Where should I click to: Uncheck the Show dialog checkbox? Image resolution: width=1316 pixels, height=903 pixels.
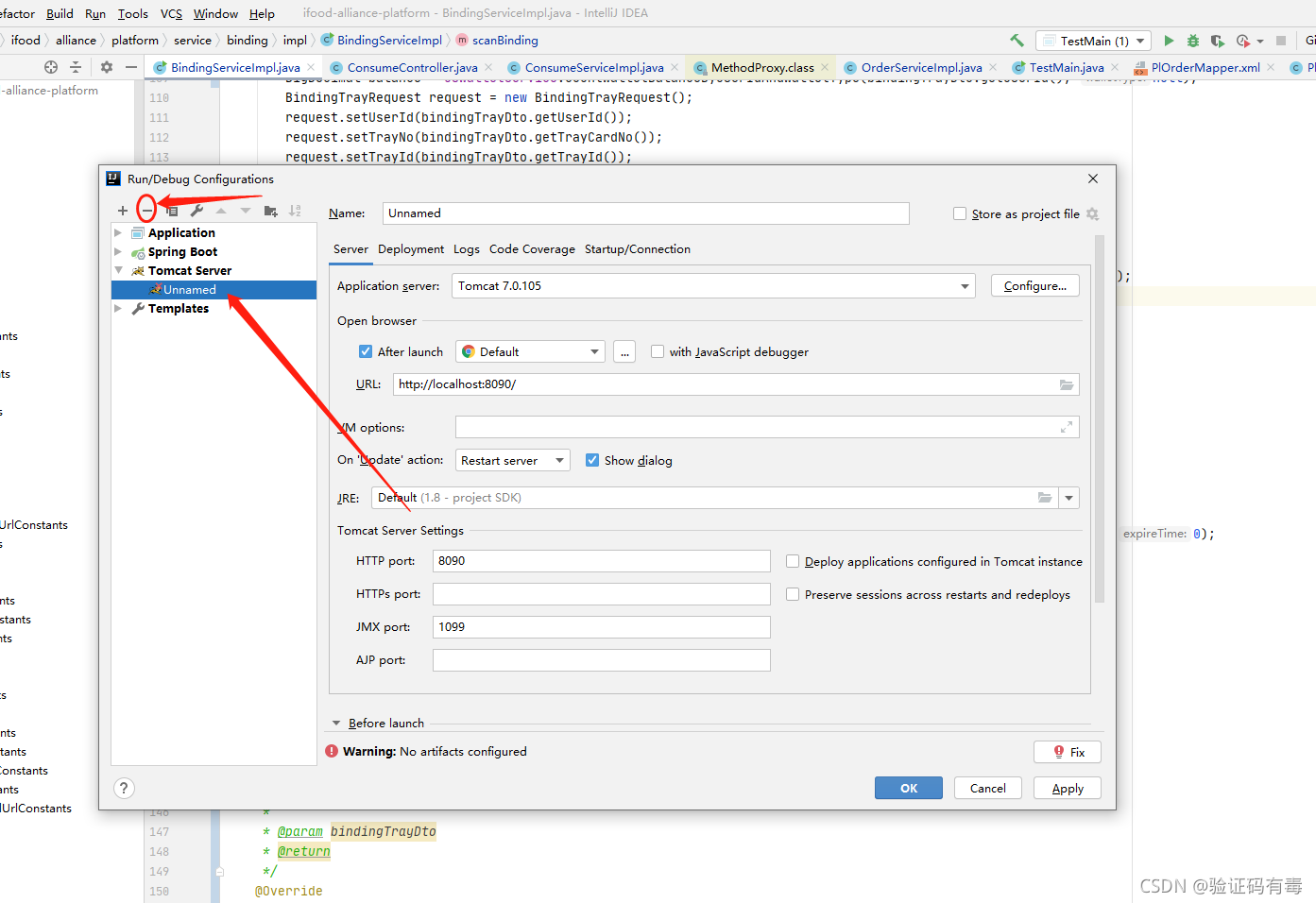592,460
